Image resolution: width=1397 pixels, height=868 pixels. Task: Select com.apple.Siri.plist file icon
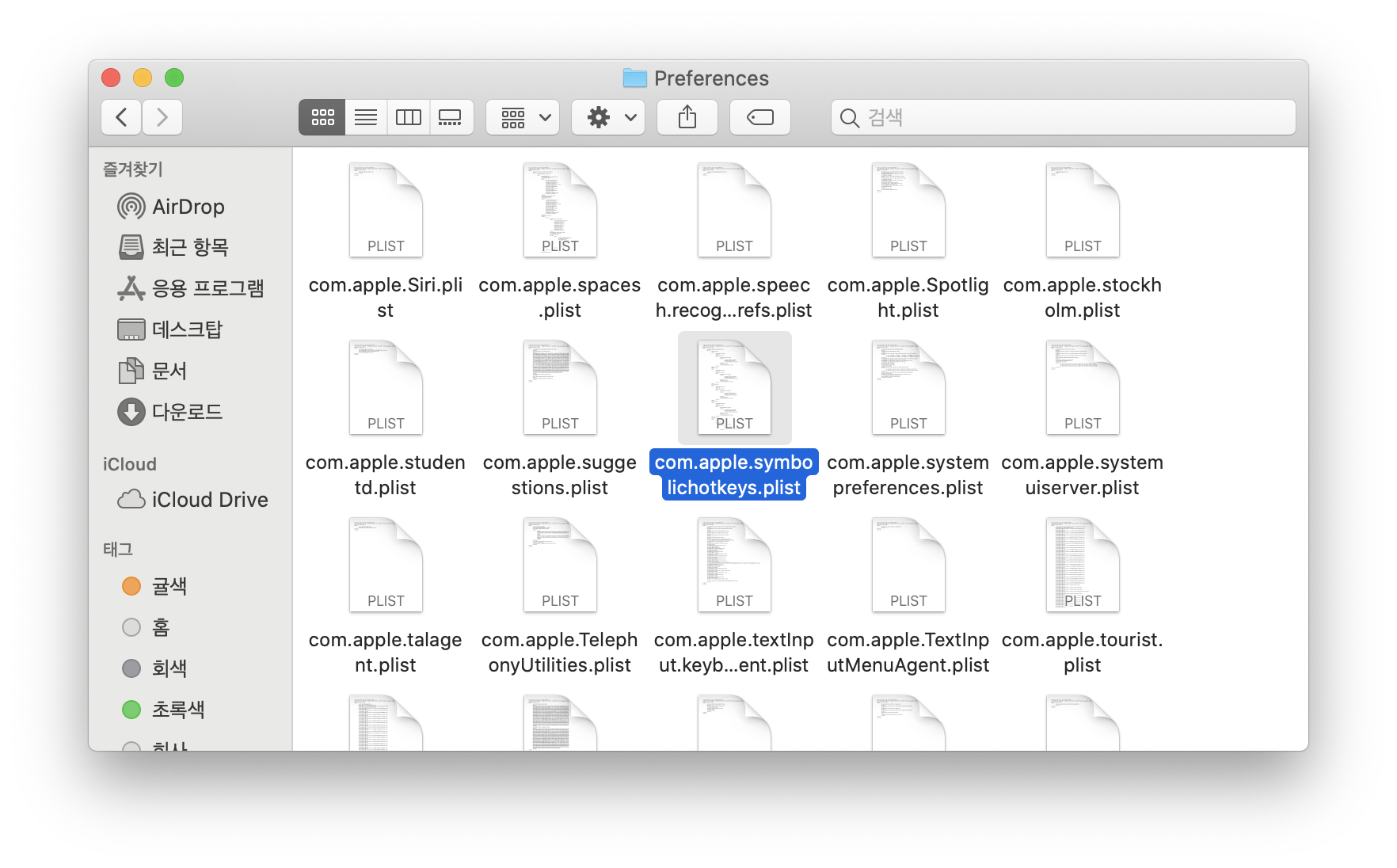pyautogui.click(x=386, y=210)
